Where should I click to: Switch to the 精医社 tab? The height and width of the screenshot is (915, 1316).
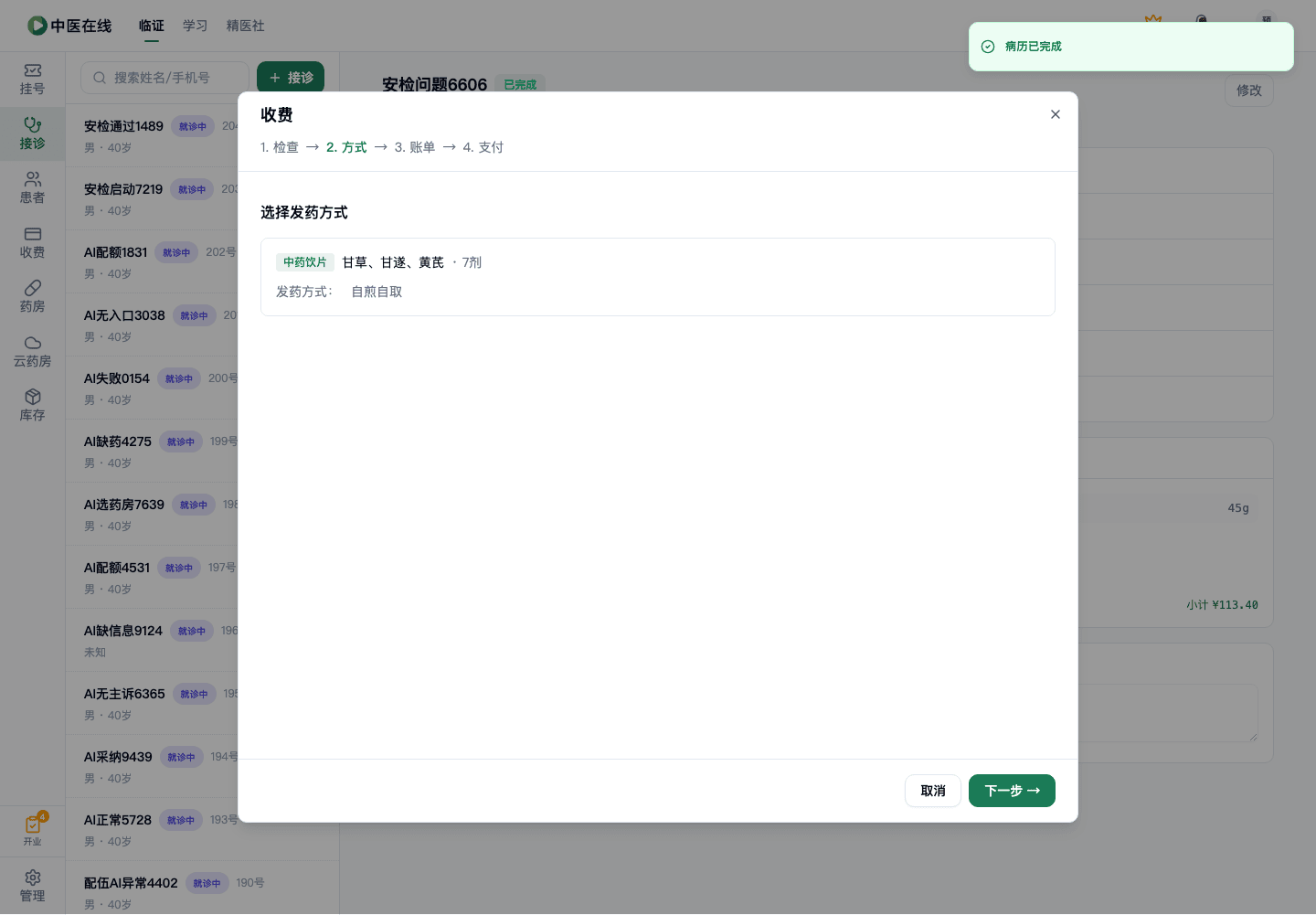tap(246, 26)
